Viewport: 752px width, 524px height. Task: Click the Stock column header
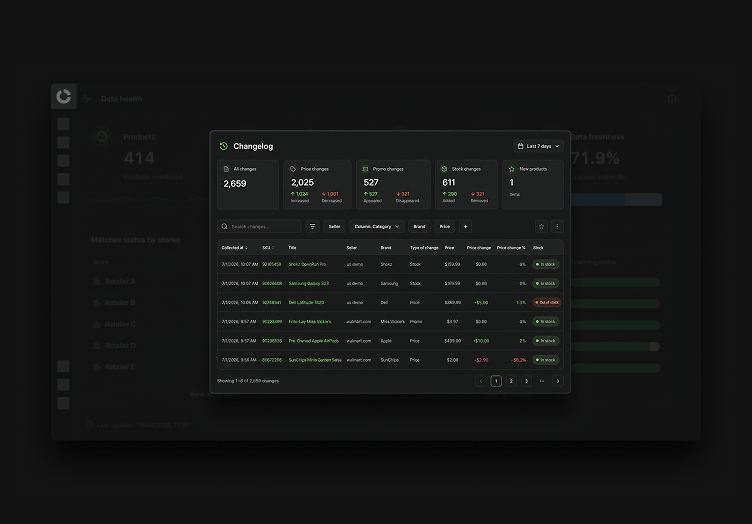[x=538, y=248]
